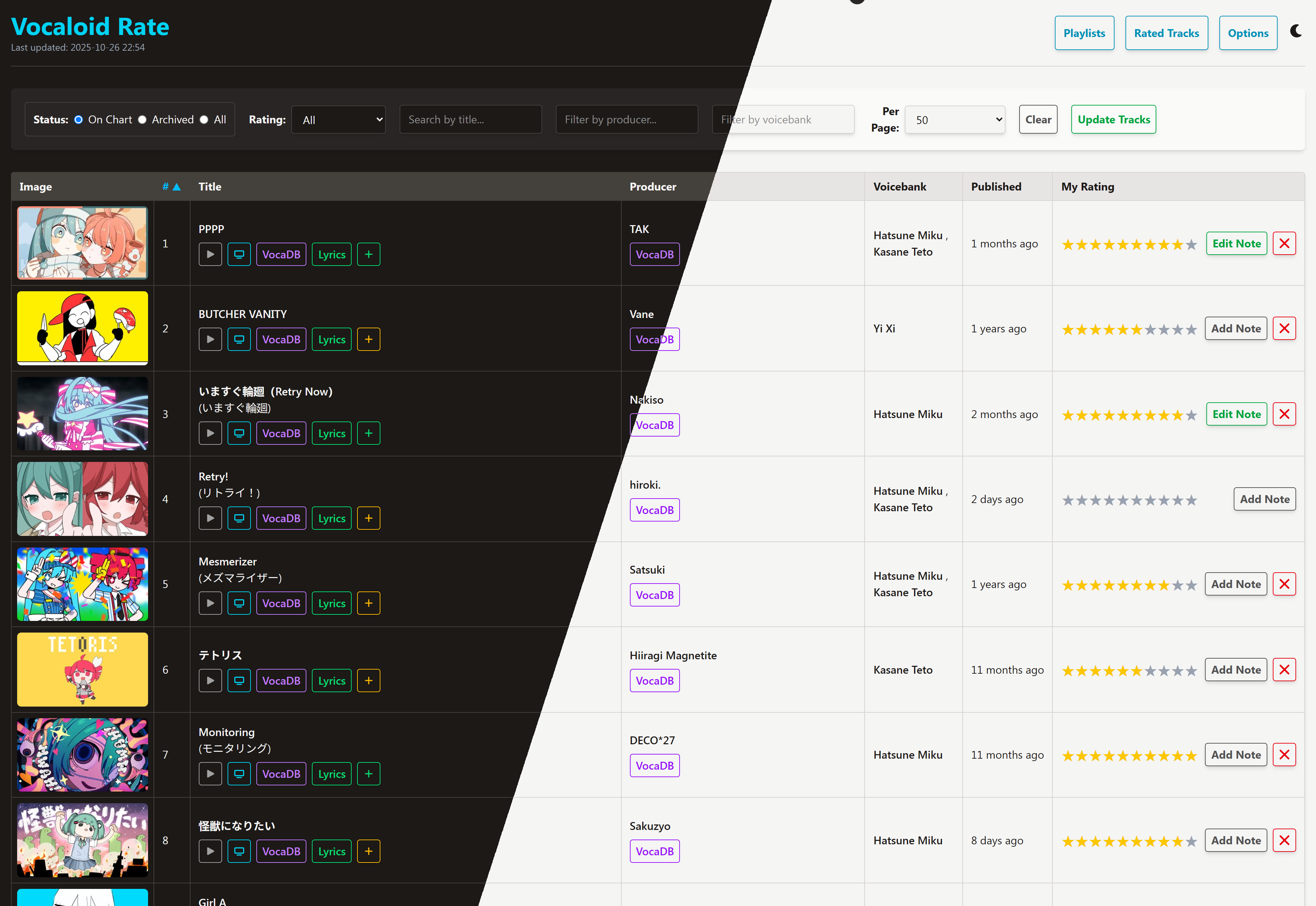
Task: Play the Retry! track
Action: [x=210, y=518]
